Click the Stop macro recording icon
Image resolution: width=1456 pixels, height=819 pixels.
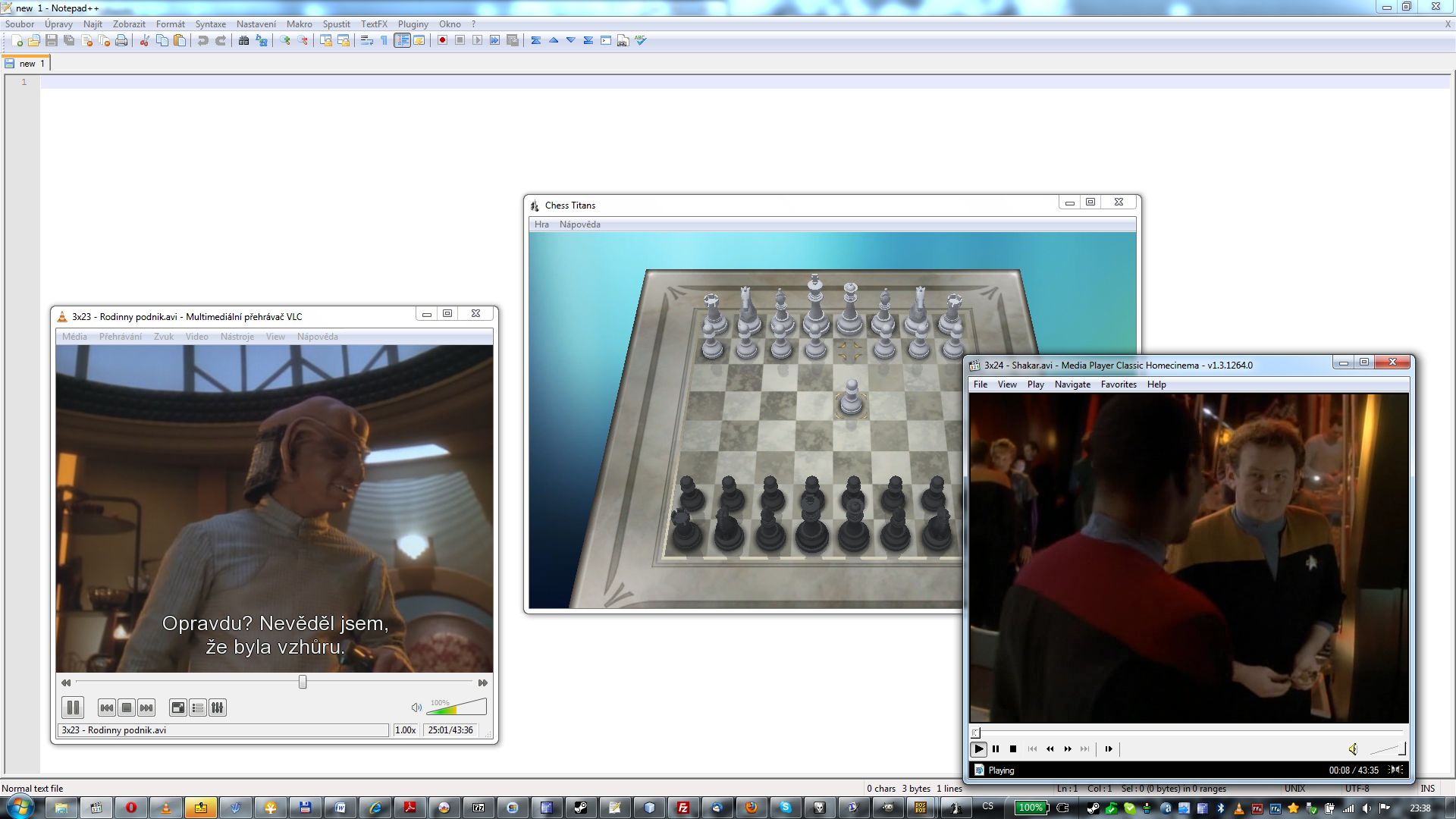[460, 41]
